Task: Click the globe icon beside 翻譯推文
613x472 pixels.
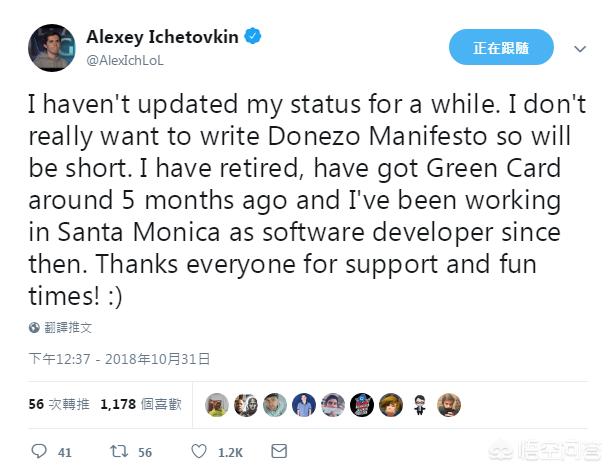Action: pyautogui.click(x=35, y=327)
